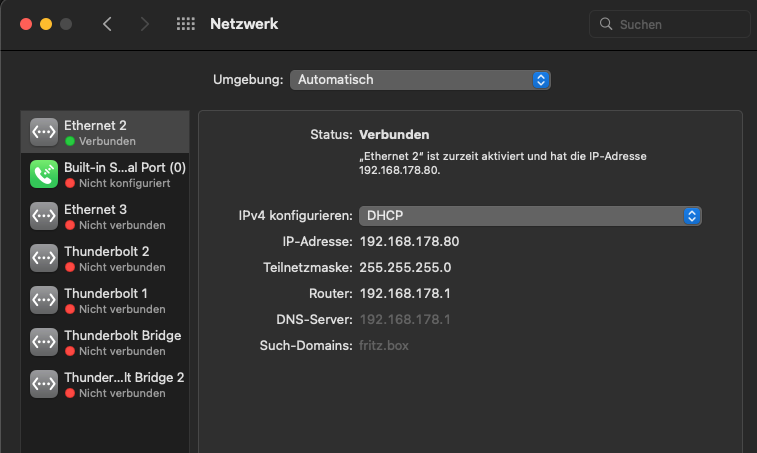Select Ethernet 3 in the services list
This screenshot has height=453, width=757.
(x=109, y=217)
